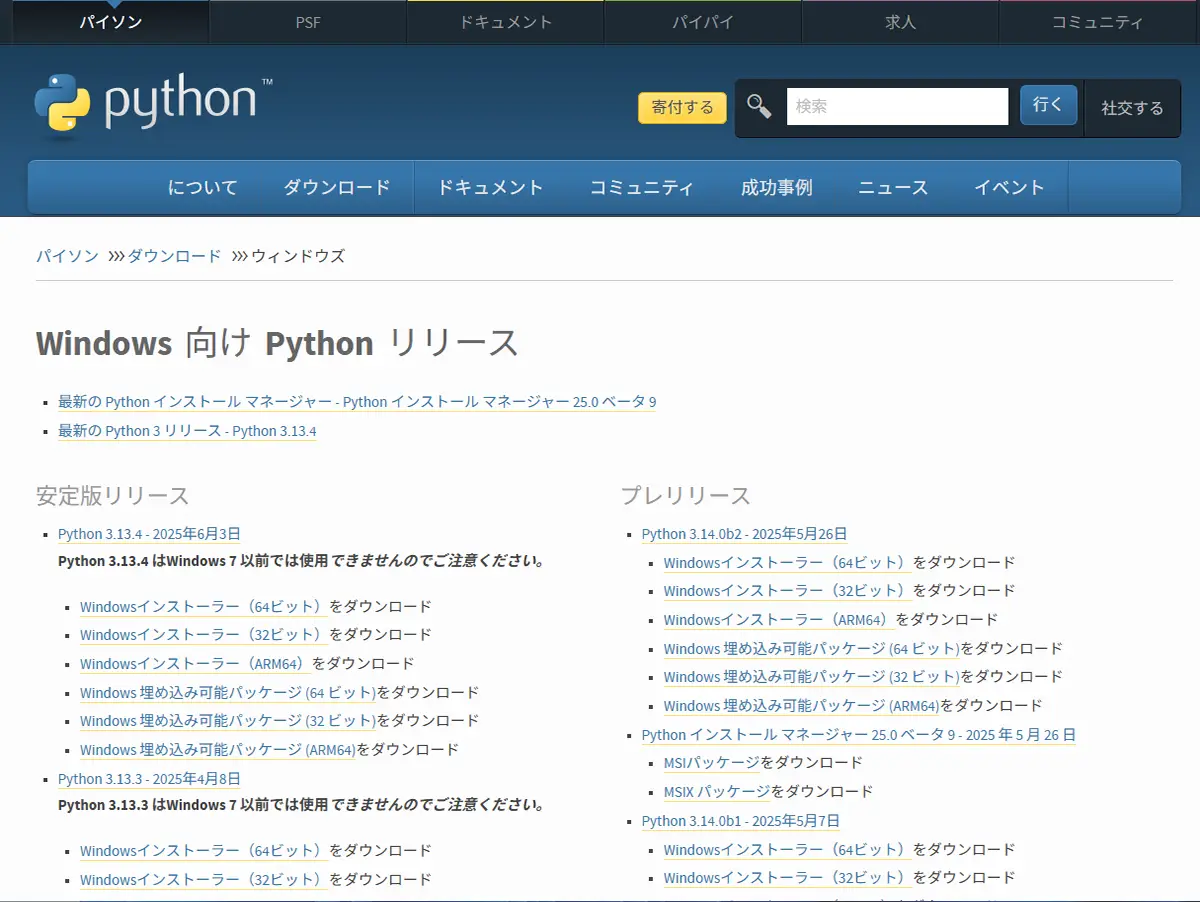Download Python 3.13.3 Windowsインストーラー (64ビット)
The width and height of the screenshot is (1200, 902).
click(x=204, y=851)
